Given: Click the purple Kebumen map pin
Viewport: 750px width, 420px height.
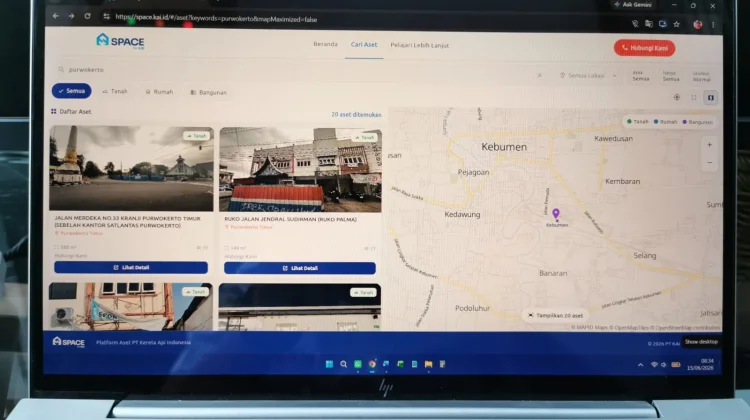Looking at the screenshot, I should [555, 213].
